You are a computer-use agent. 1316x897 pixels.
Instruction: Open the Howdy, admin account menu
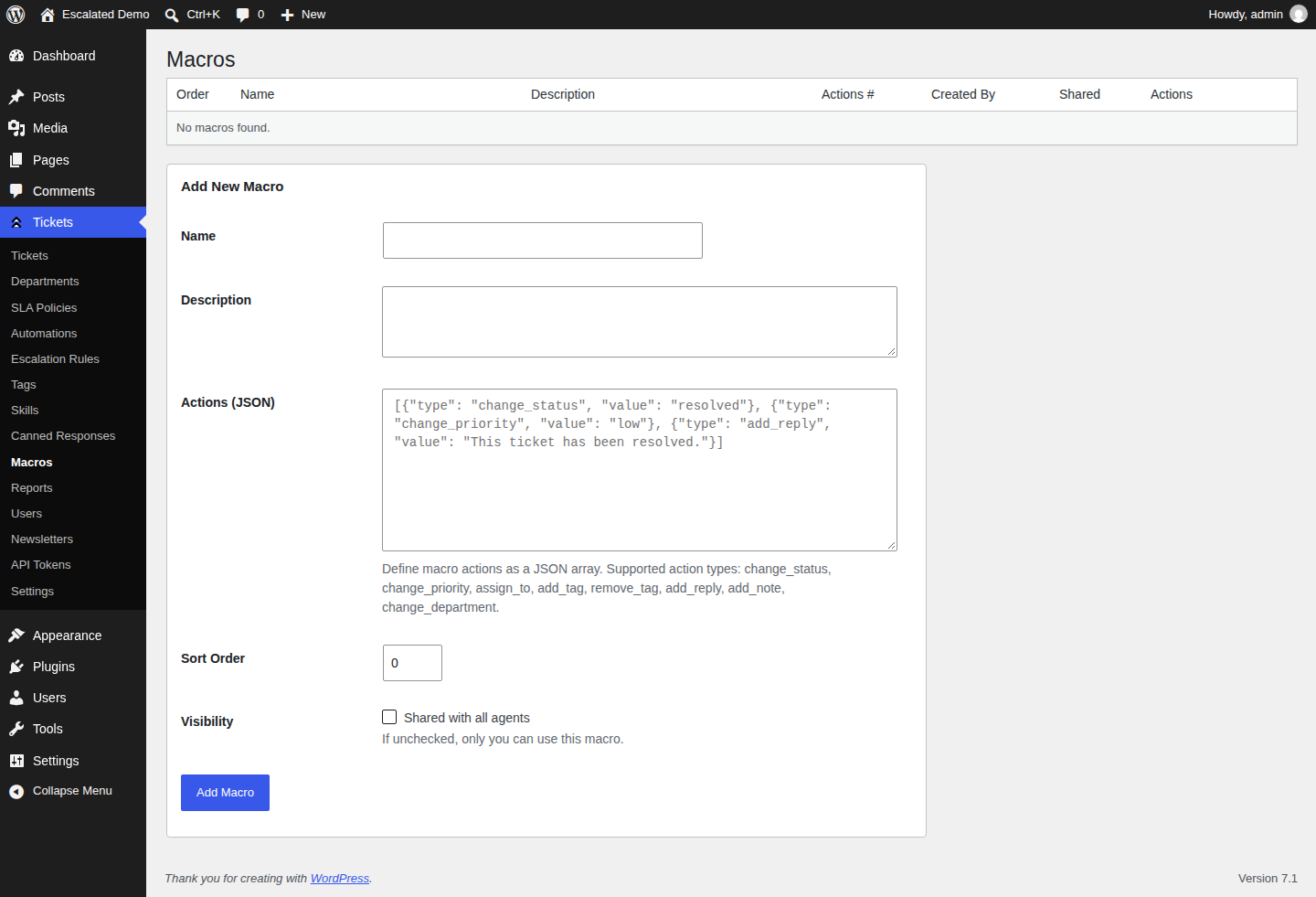point(1258,15)
